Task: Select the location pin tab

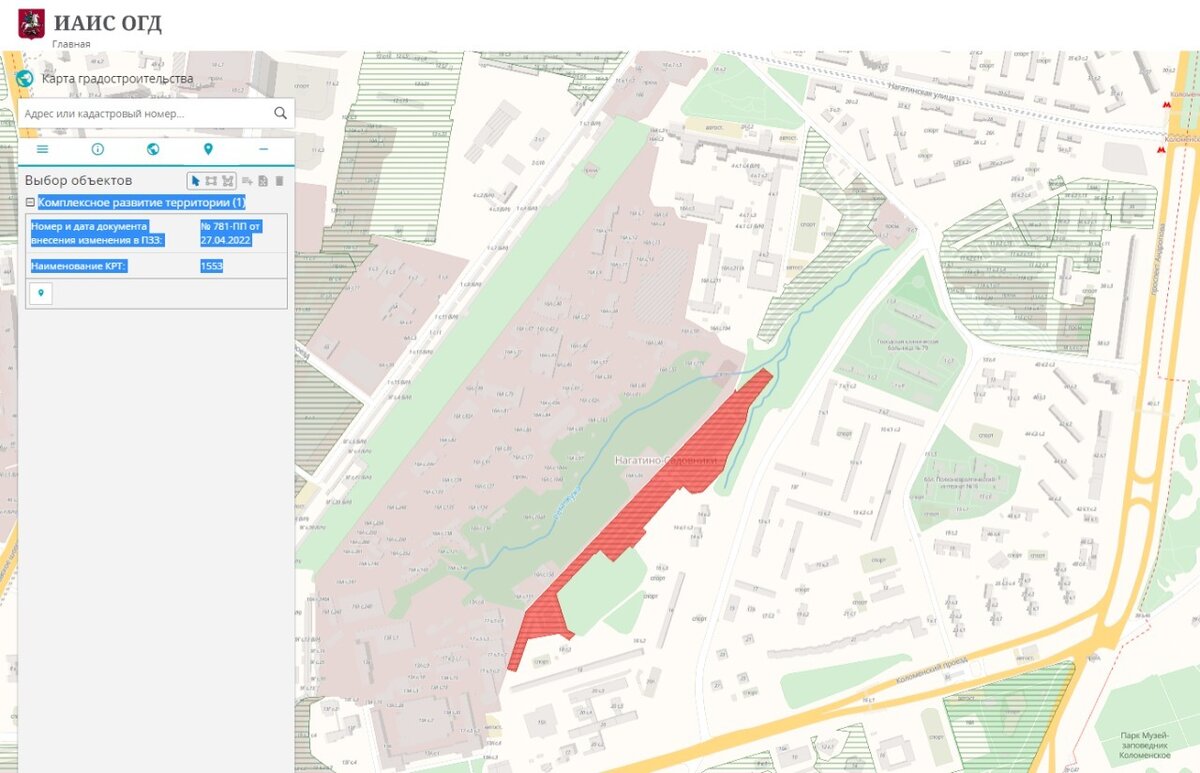Action: tap(208, 149)
